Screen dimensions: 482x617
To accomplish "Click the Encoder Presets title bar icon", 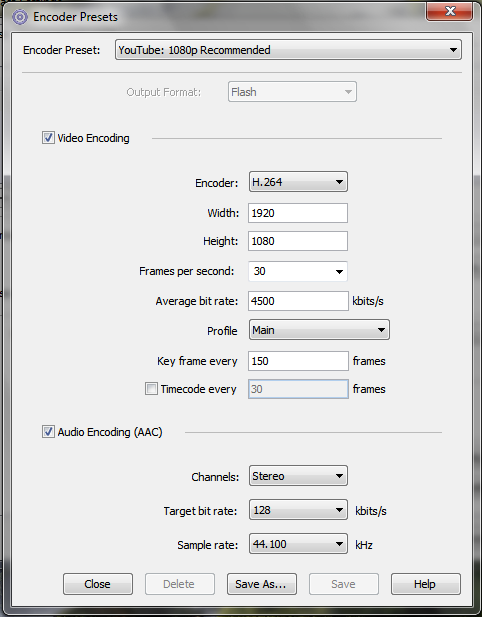I will (x=20, y=17).
